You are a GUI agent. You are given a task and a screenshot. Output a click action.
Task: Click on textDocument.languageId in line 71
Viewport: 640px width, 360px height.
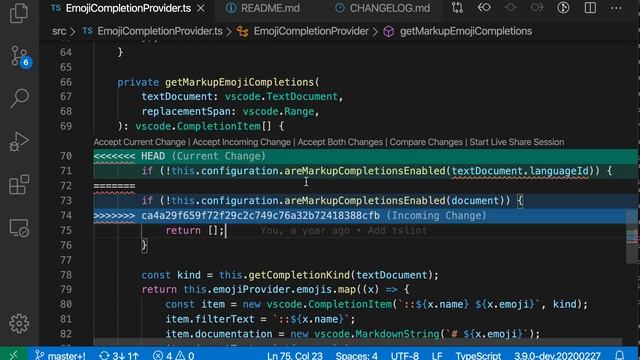(x=520, y=171)
